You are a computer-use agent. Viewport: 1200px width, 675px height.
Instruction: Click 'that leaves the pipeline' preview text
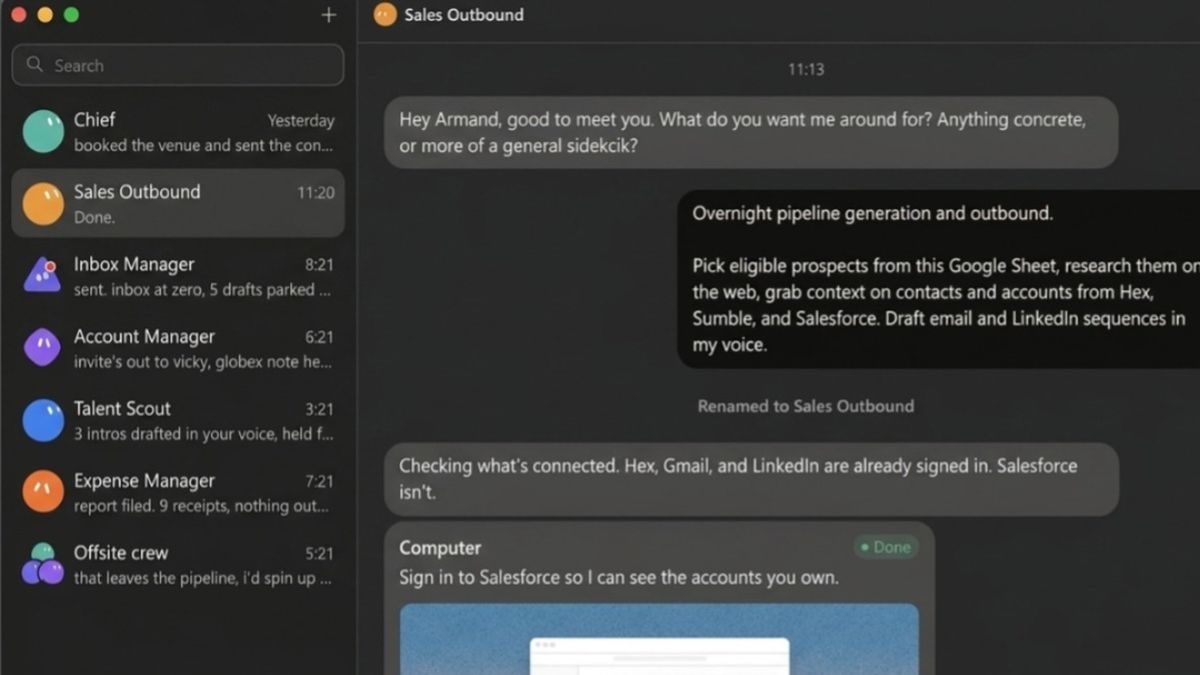click(202, 578)
